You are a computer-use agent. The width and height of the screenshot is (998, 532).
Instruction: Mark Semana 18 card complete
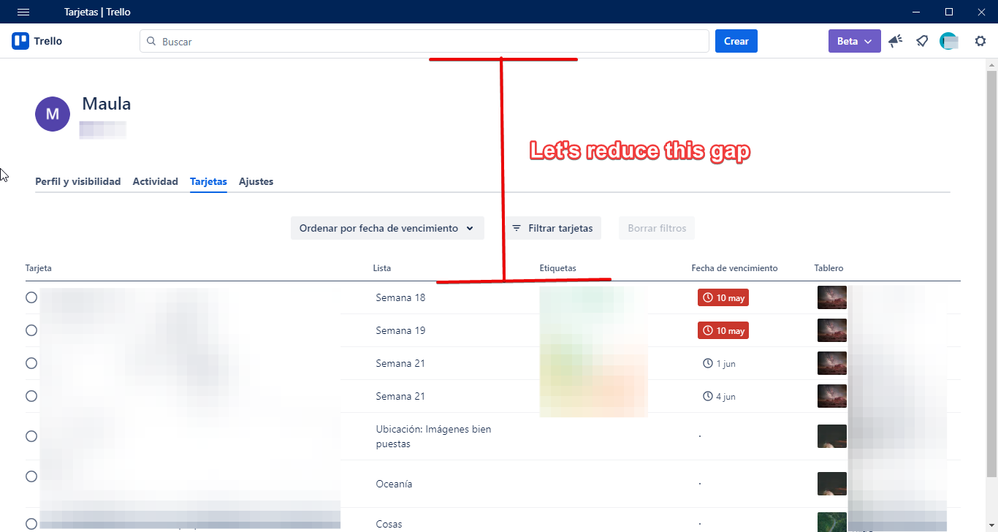[x=31, y=297]
